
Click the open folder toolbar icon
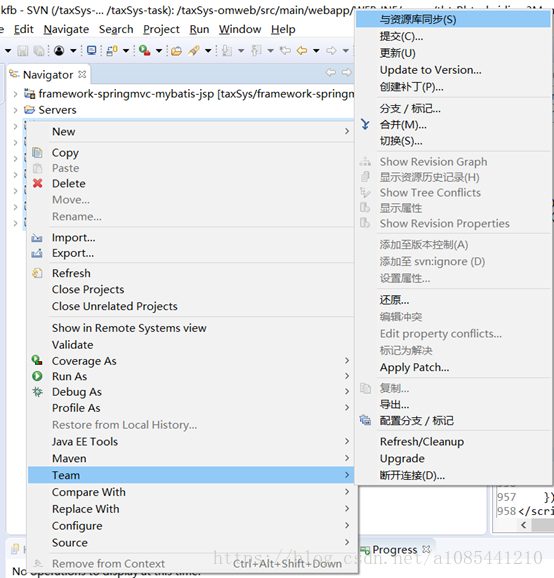[176, 51]
